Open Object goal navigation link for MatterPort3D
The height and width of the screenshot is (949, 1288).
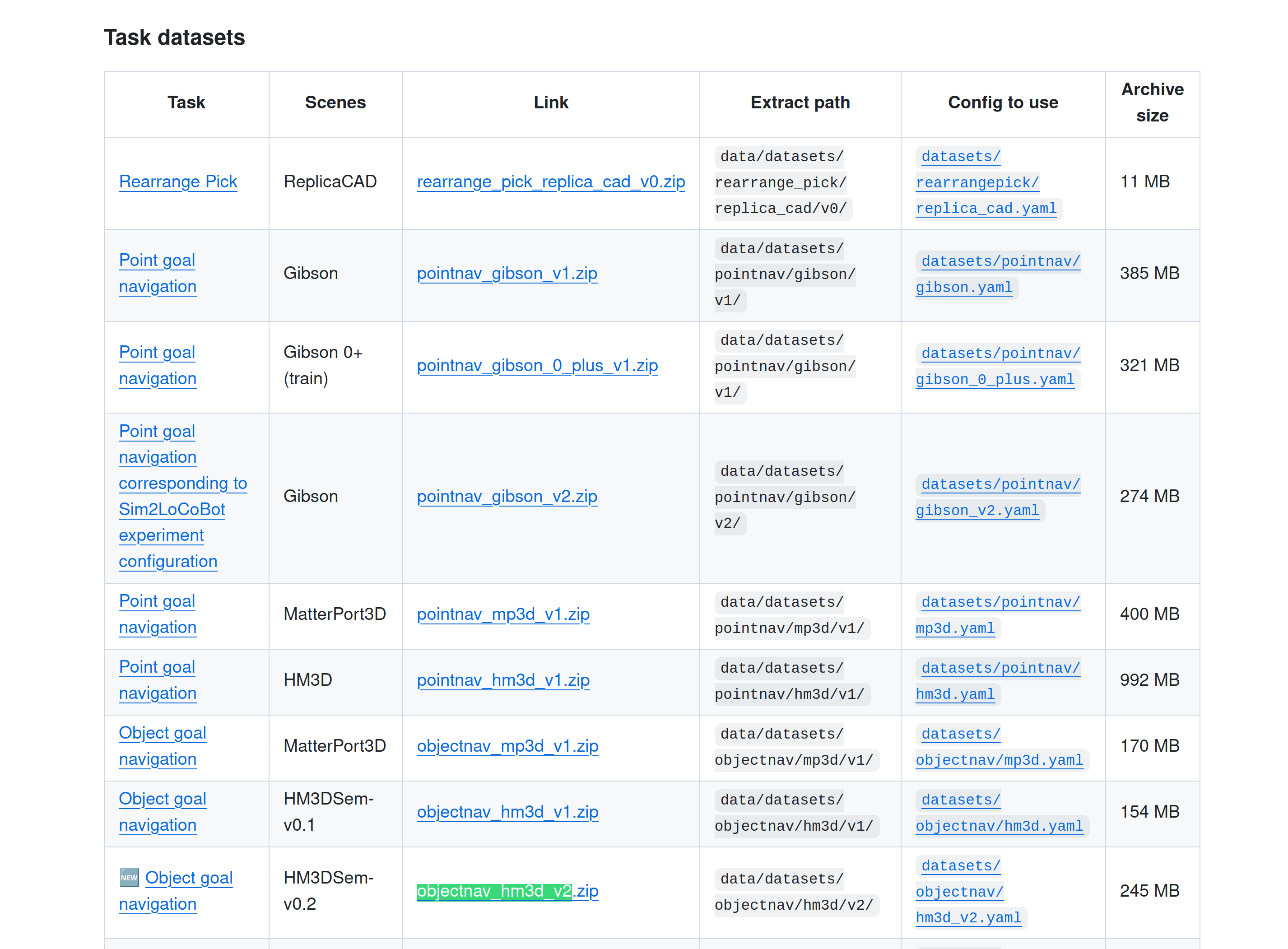pyautogui.click(x=162, y=733)
